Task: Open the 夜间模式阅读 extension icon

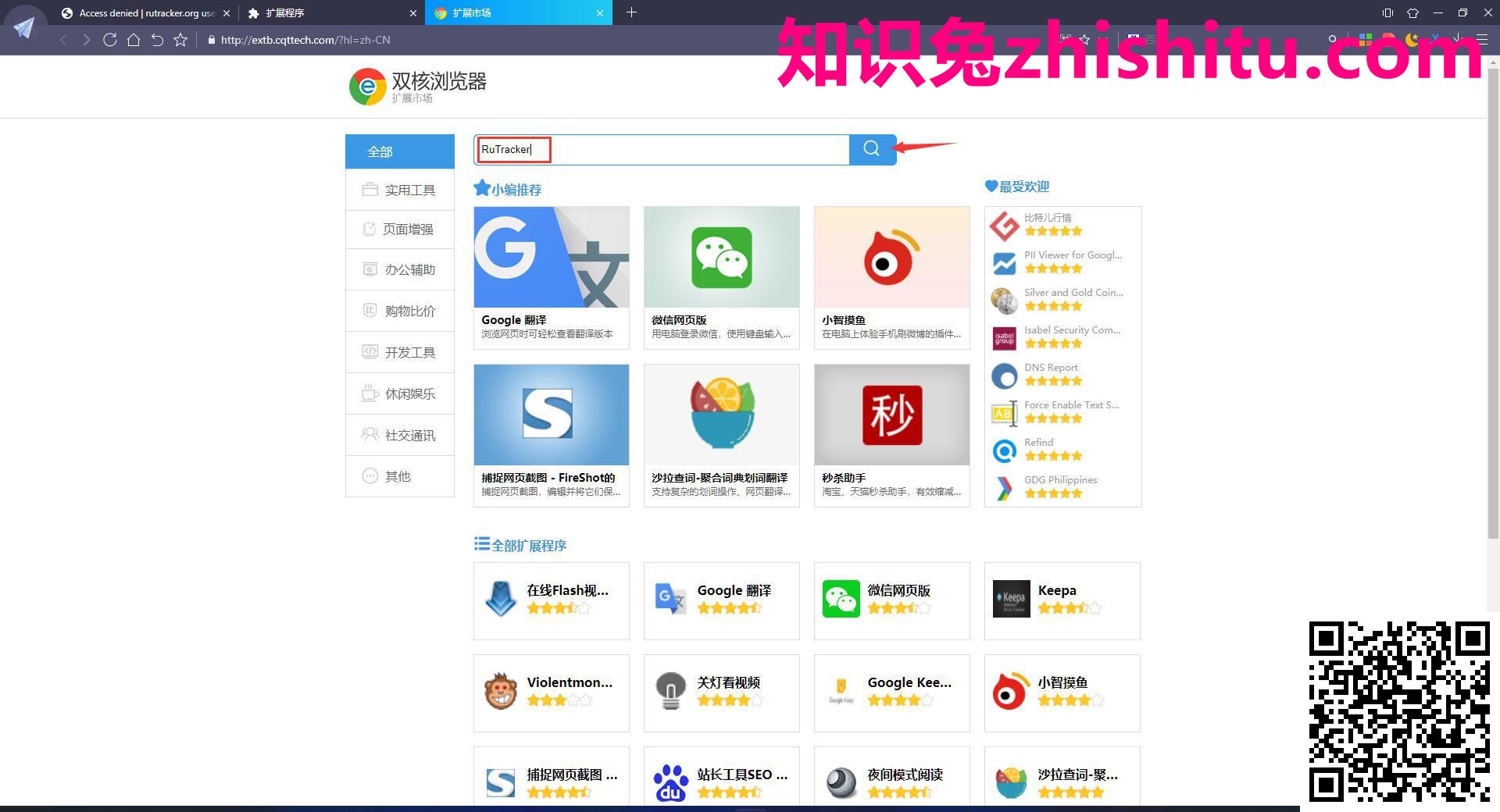Action: point(841,783)
